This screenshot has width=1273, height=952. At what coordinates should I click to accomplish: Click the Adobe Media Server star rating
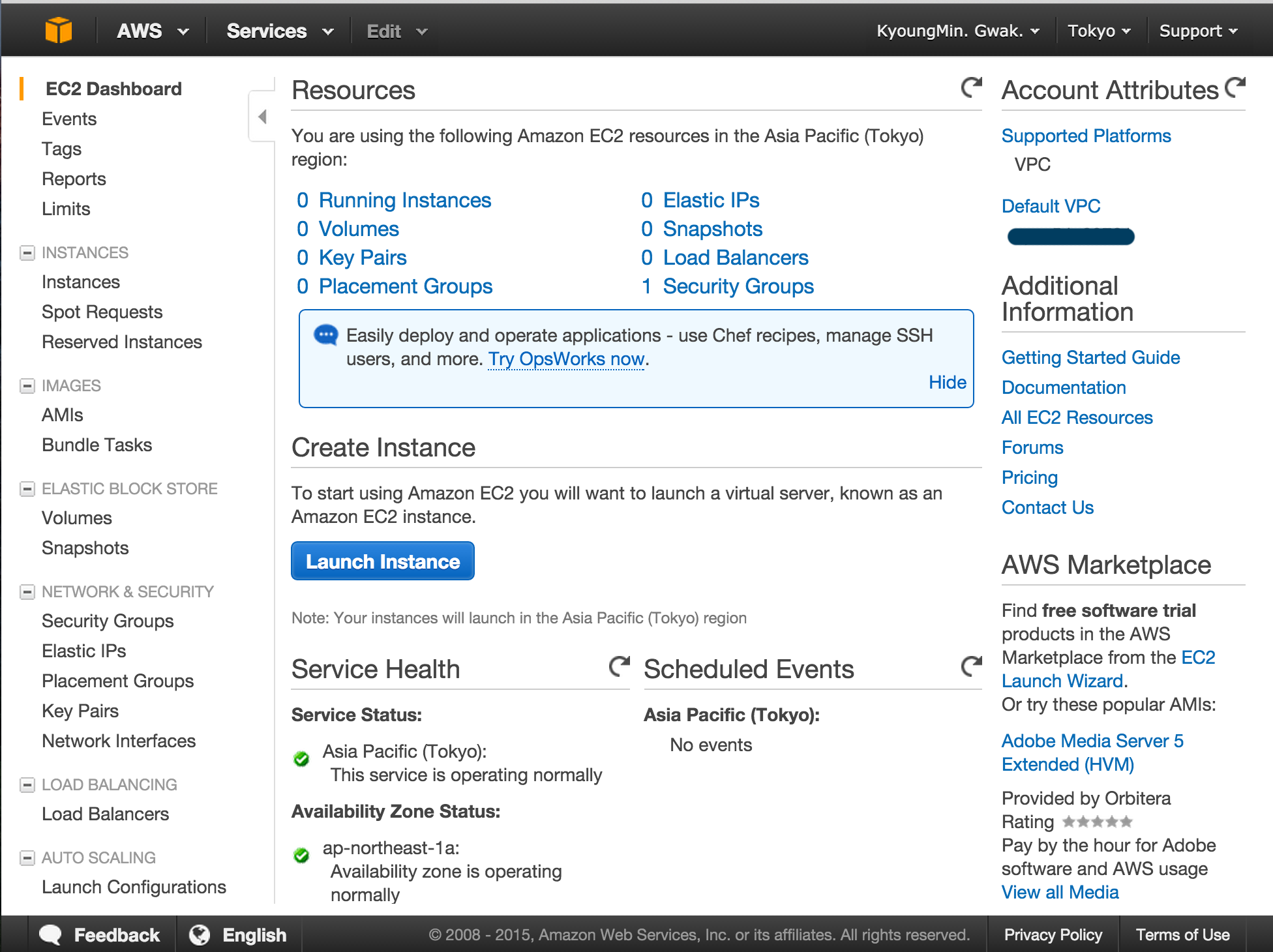[1098, 822]
